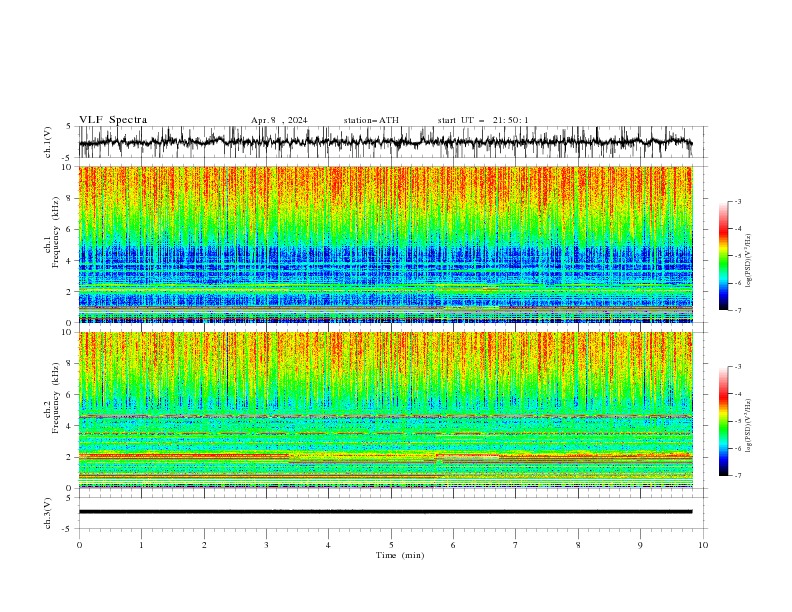Click the ch.2 spectrogram color bar
Viewport: 792px width, 612px height.
[724, 421]
